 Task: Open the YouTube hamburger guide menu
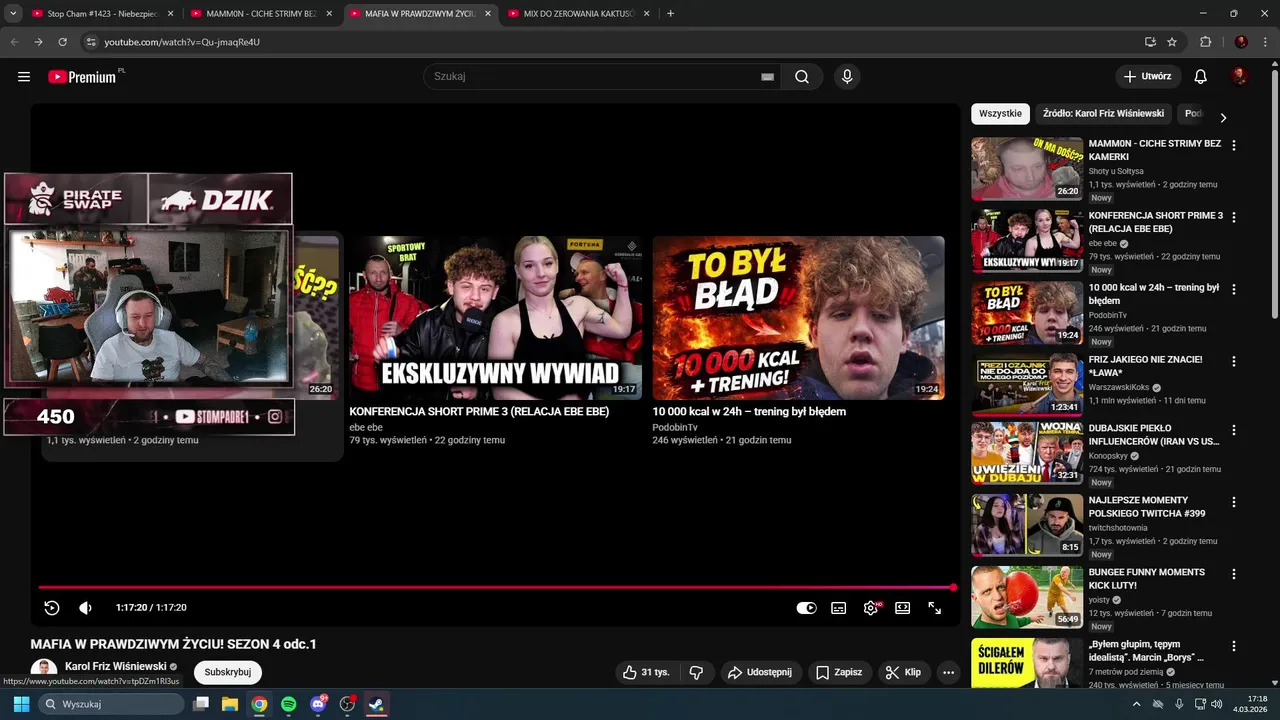tap(24, 77)
